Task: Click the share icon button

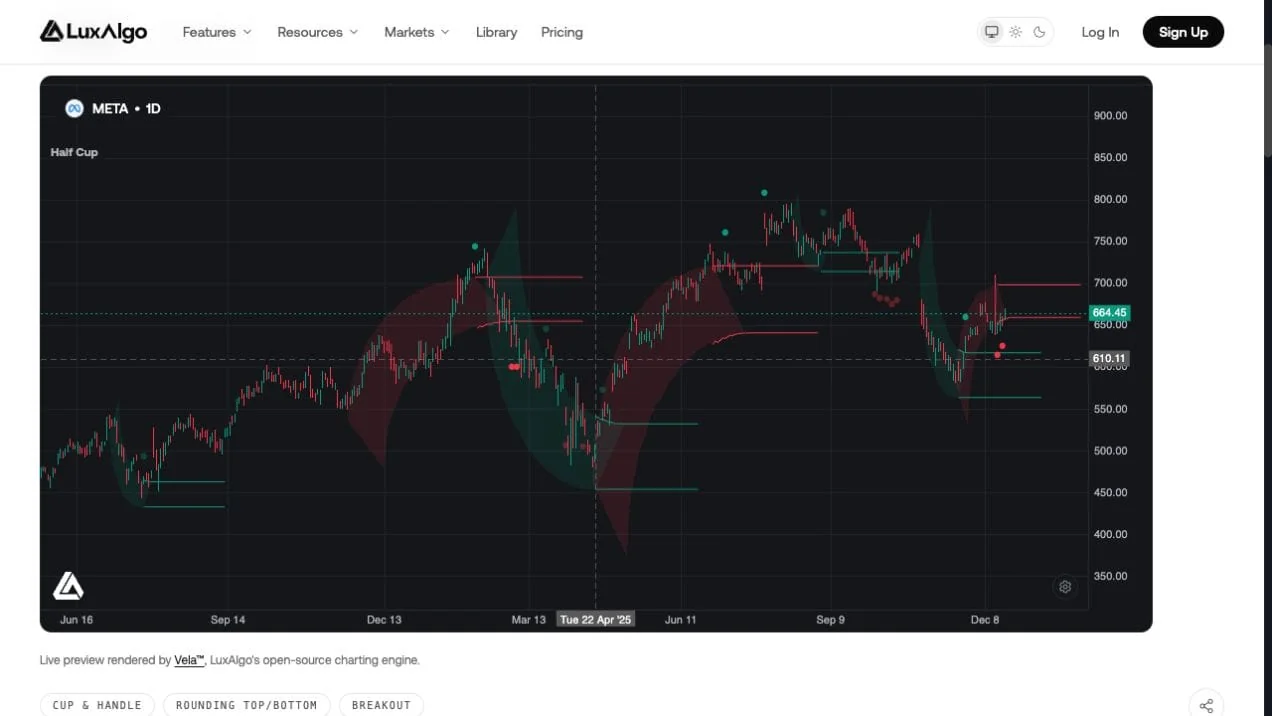Action: click(1206, 705)
